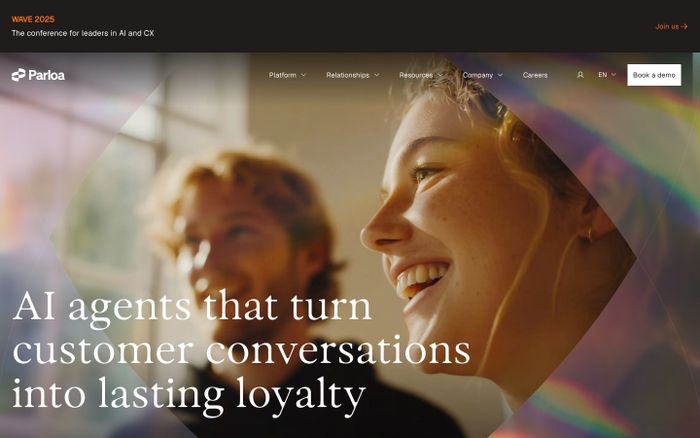This screenshot has height=438, width=700.
Task: Expand the Company chevron
Action: pos(500,75)
